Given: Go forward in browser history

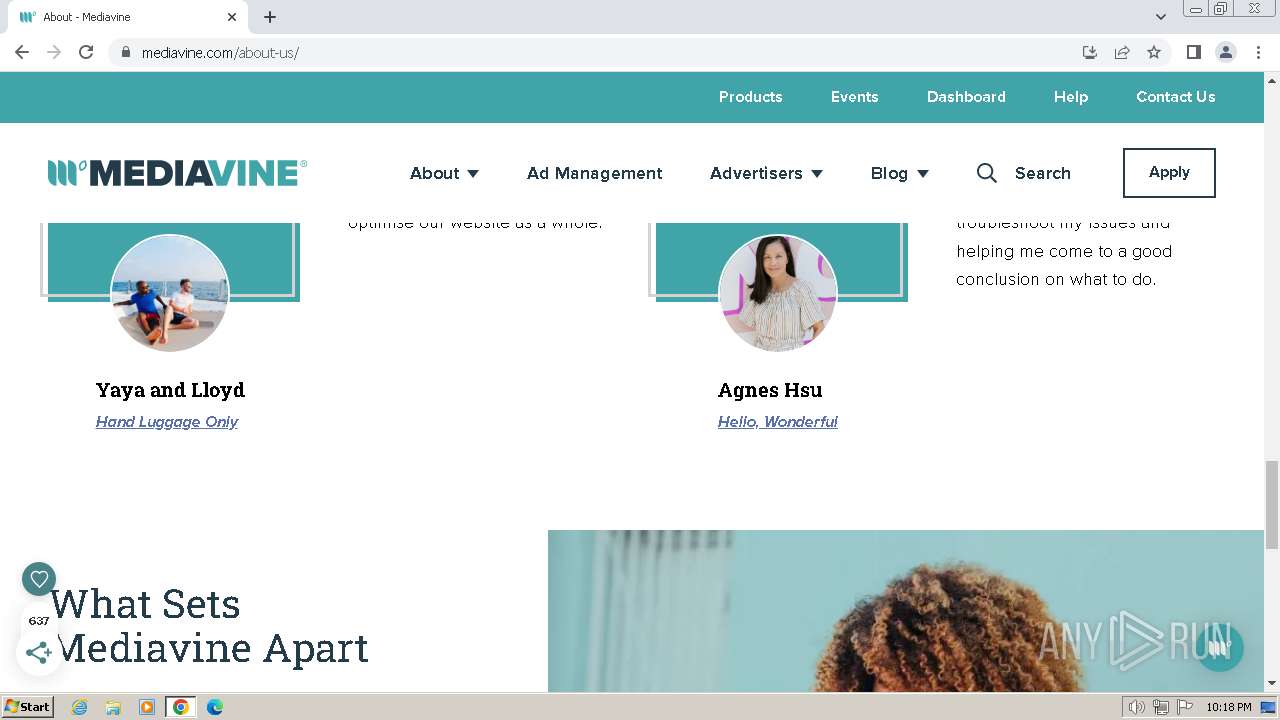Looking at the screenshot, I should point(54,52).
